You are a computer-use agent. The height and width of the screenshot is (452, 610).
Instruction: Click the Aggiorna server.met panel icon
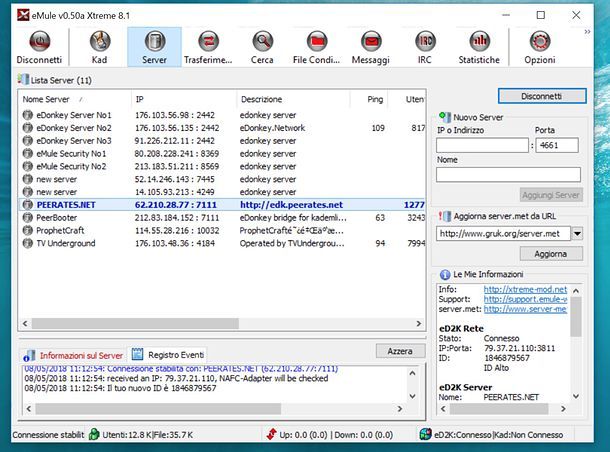pos(445,216)
